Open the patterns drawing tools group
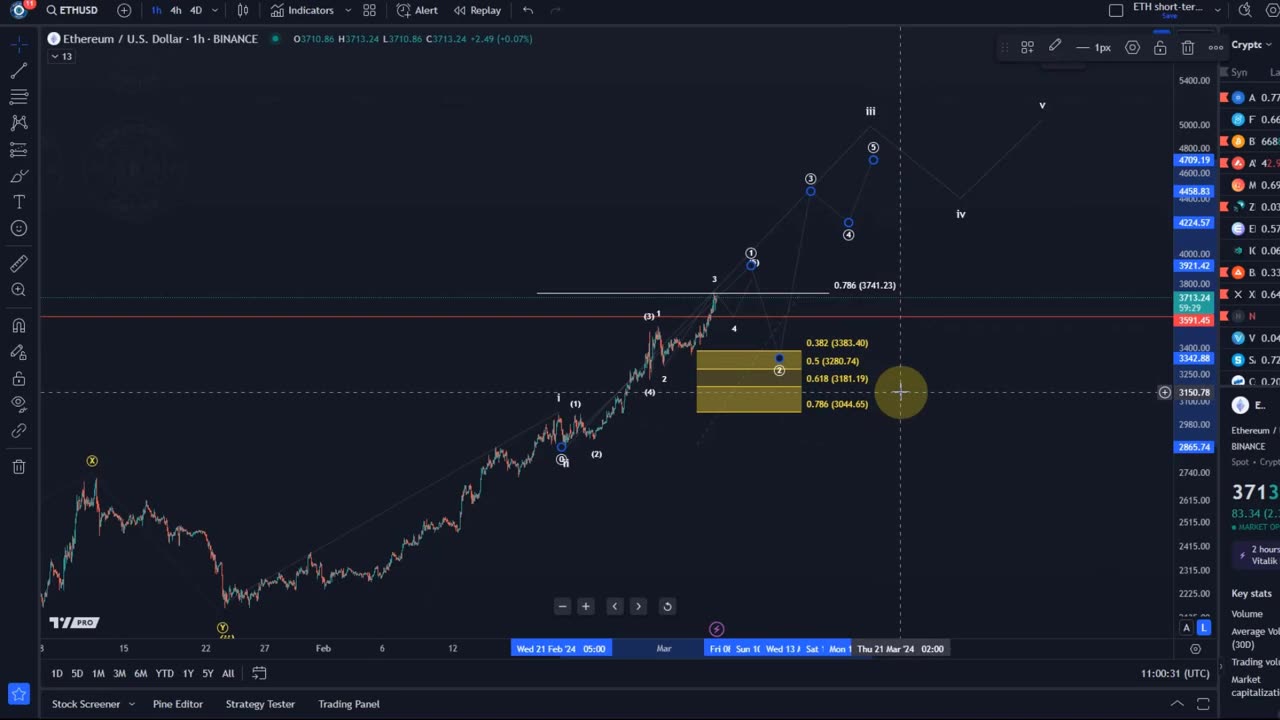Screen dimensions: 1280x720 point(19,123)
